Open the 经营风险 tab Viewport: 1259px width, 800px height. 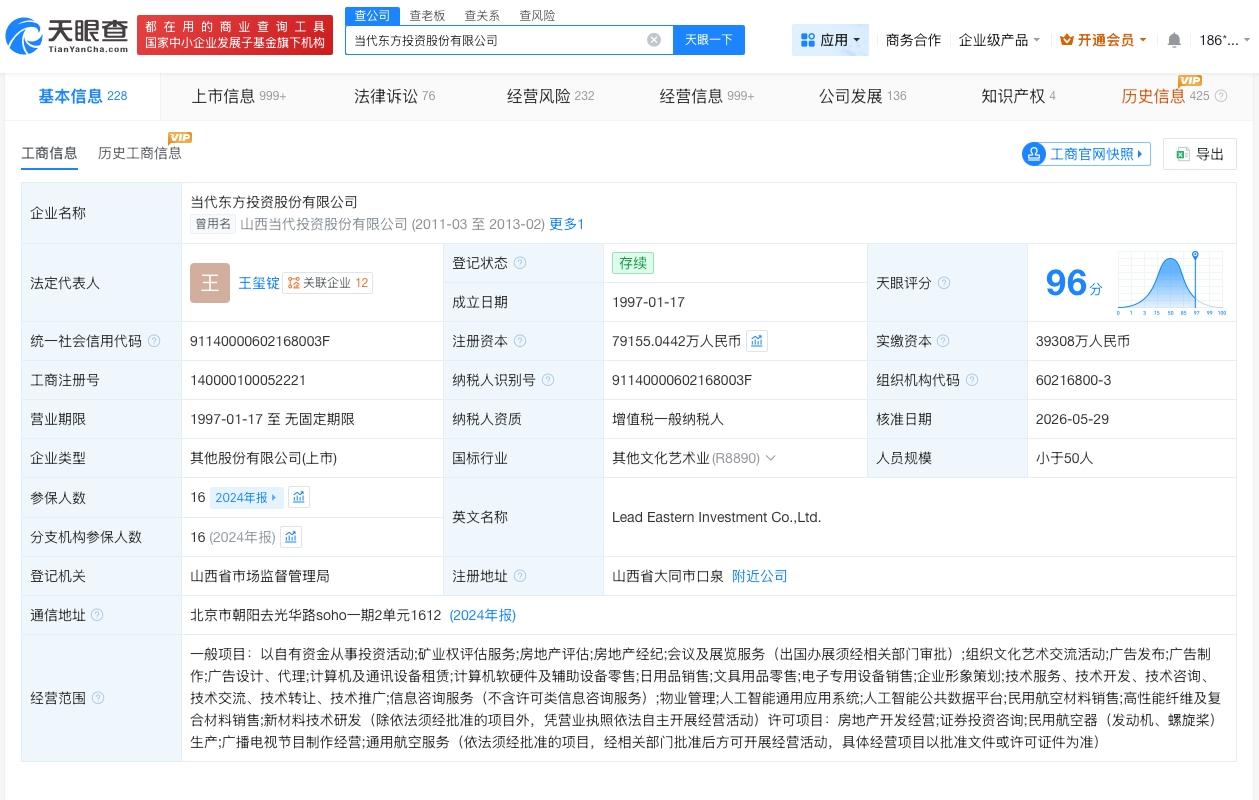coord(550,96)
